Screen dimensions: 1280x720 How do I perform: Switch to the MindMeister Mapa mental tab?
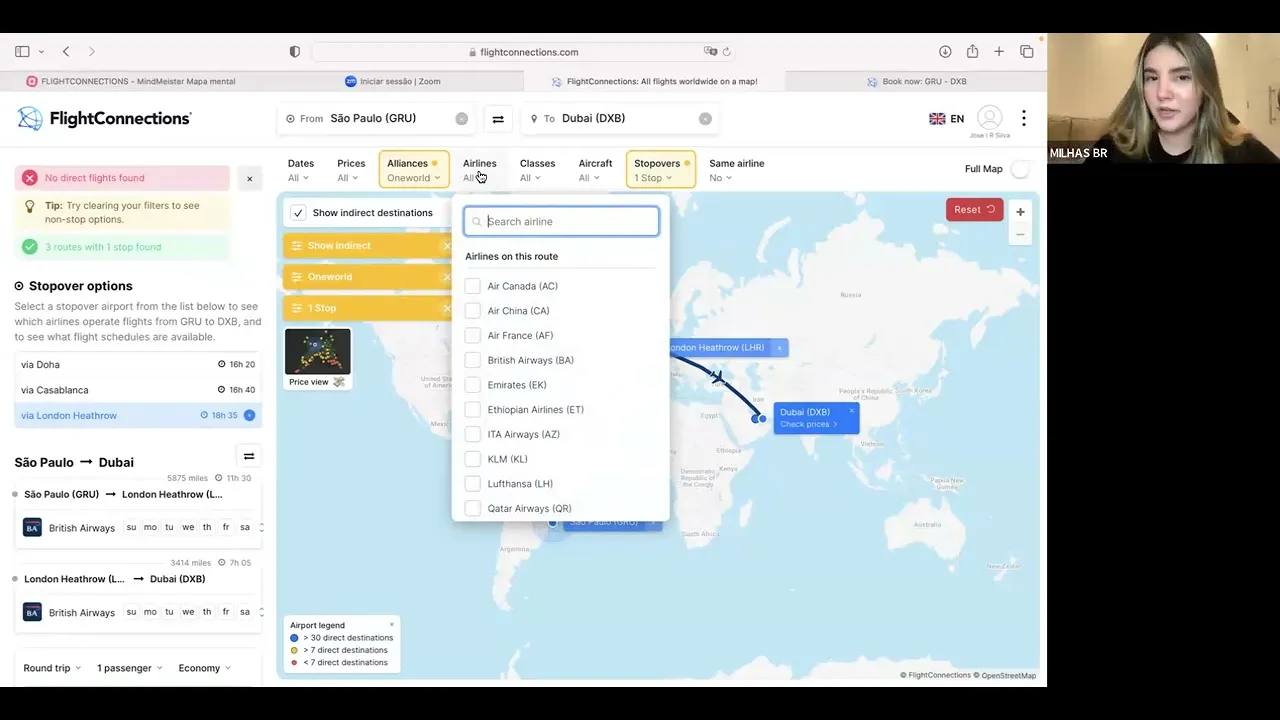pos(131,81)
